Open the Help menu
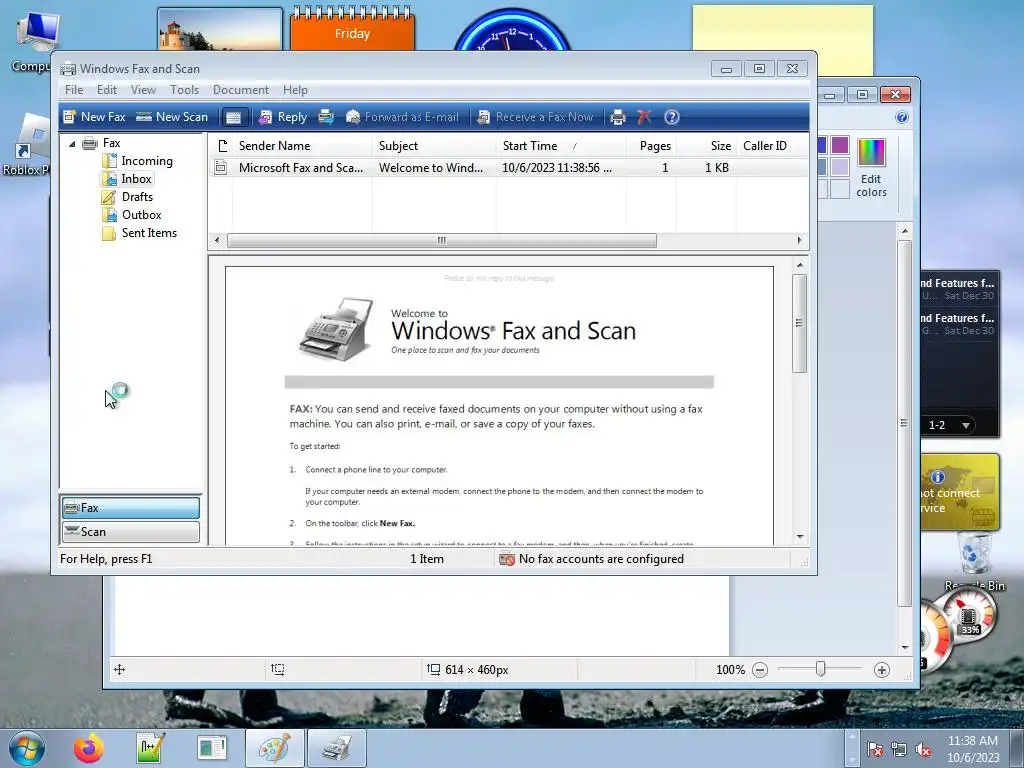The height and width of the screenshot is (768, 1024). 295,89
